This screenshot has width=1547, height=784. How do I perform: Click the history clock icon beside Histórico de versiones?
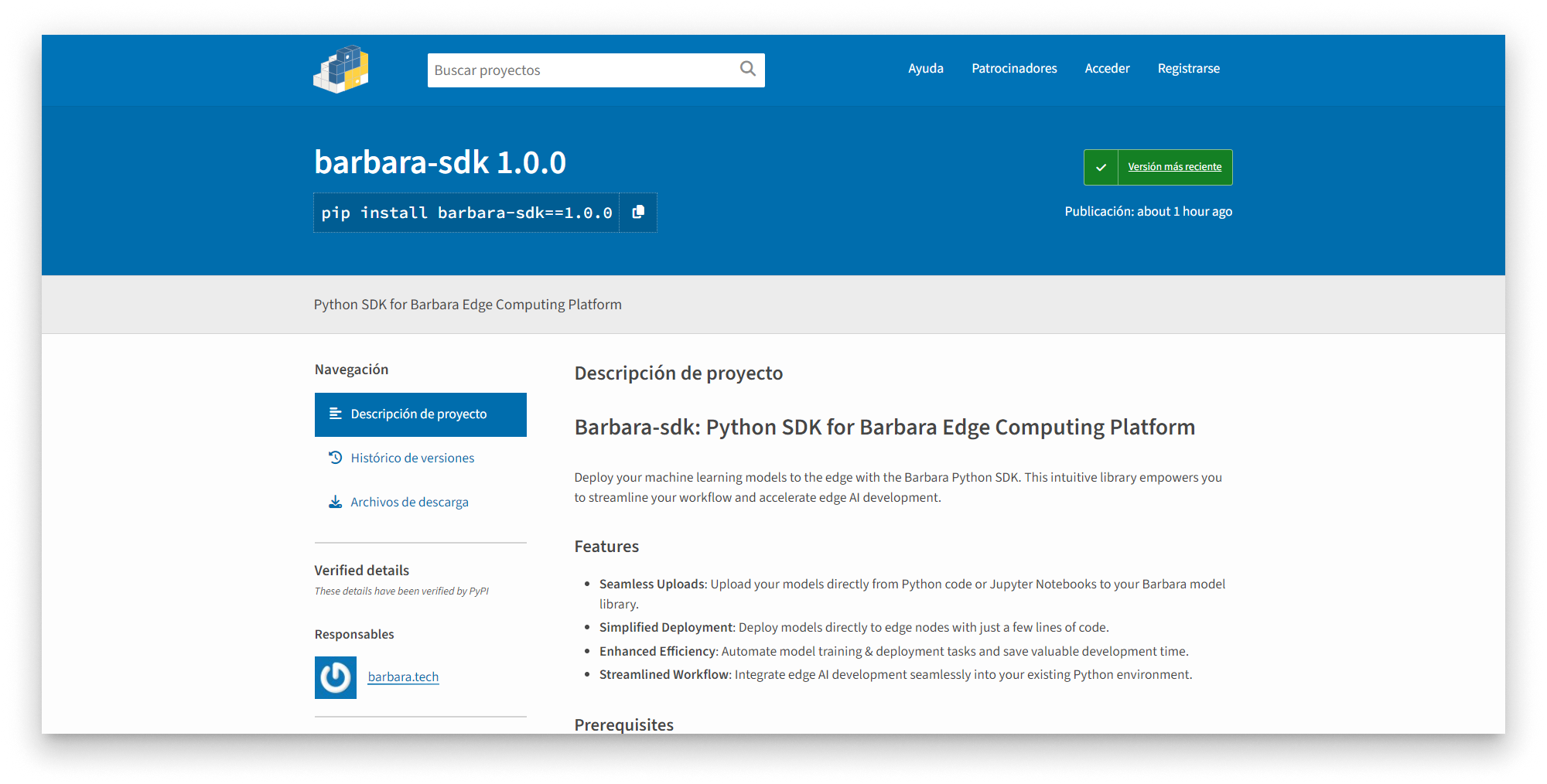click(335, 457)
